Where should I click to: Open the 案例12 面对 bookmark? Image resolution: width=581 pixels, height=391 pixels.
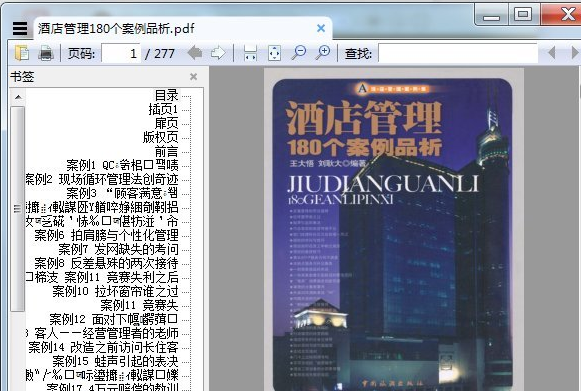coord(114,319)
